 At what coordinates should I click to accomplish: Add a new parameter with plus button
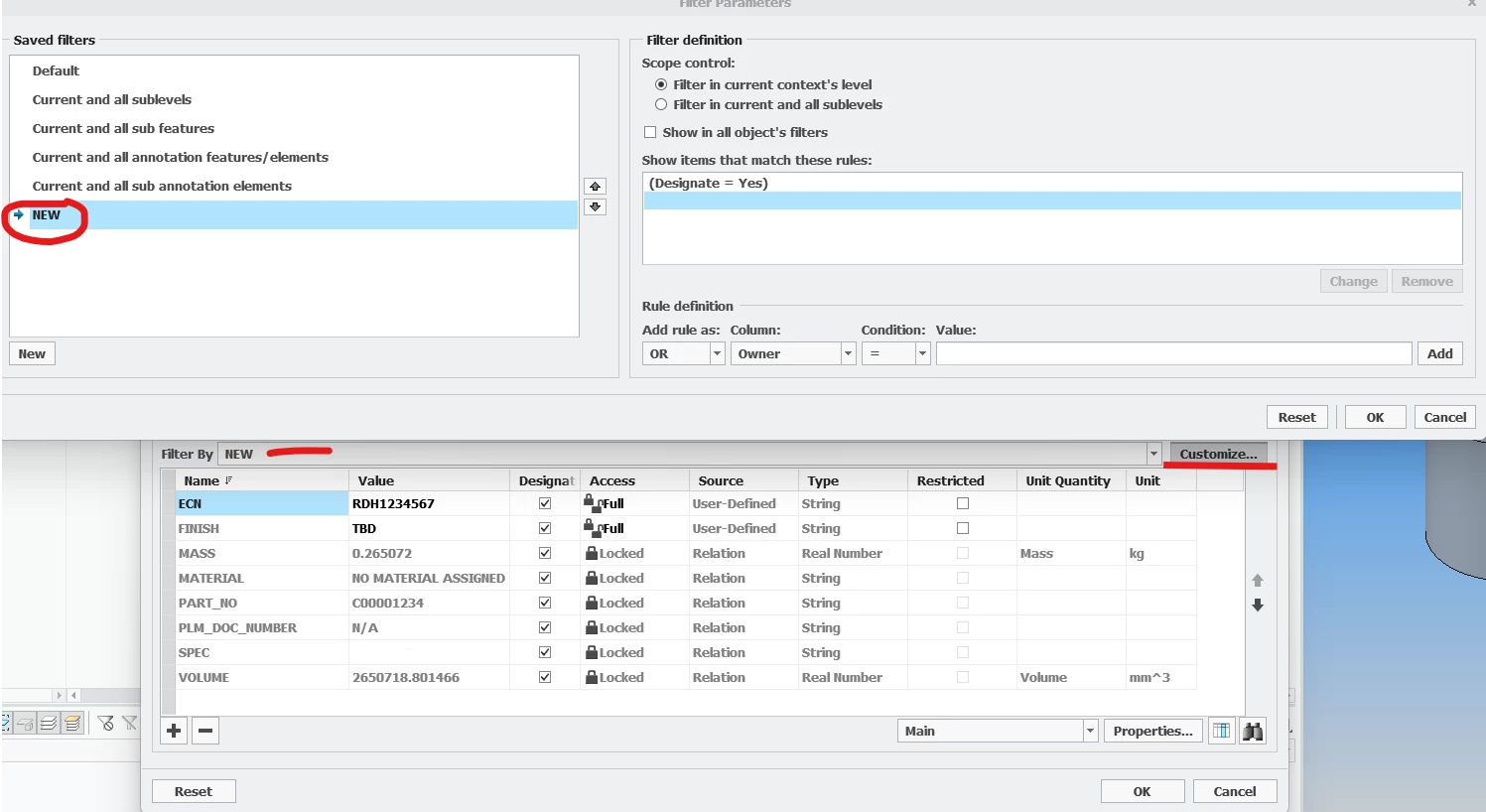pyautogui.click(x=174, y=731)
